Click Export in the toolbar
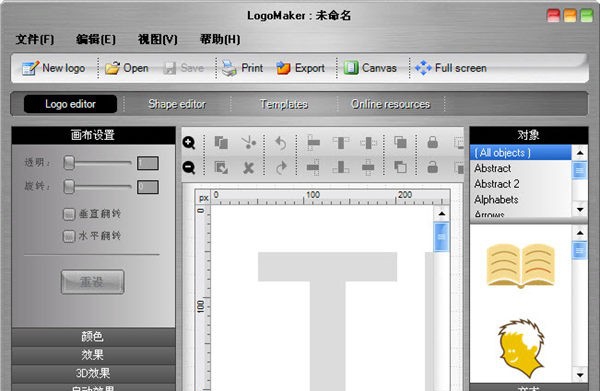The image size is (600, 391). pyautogui.click(x=300, y=68)
